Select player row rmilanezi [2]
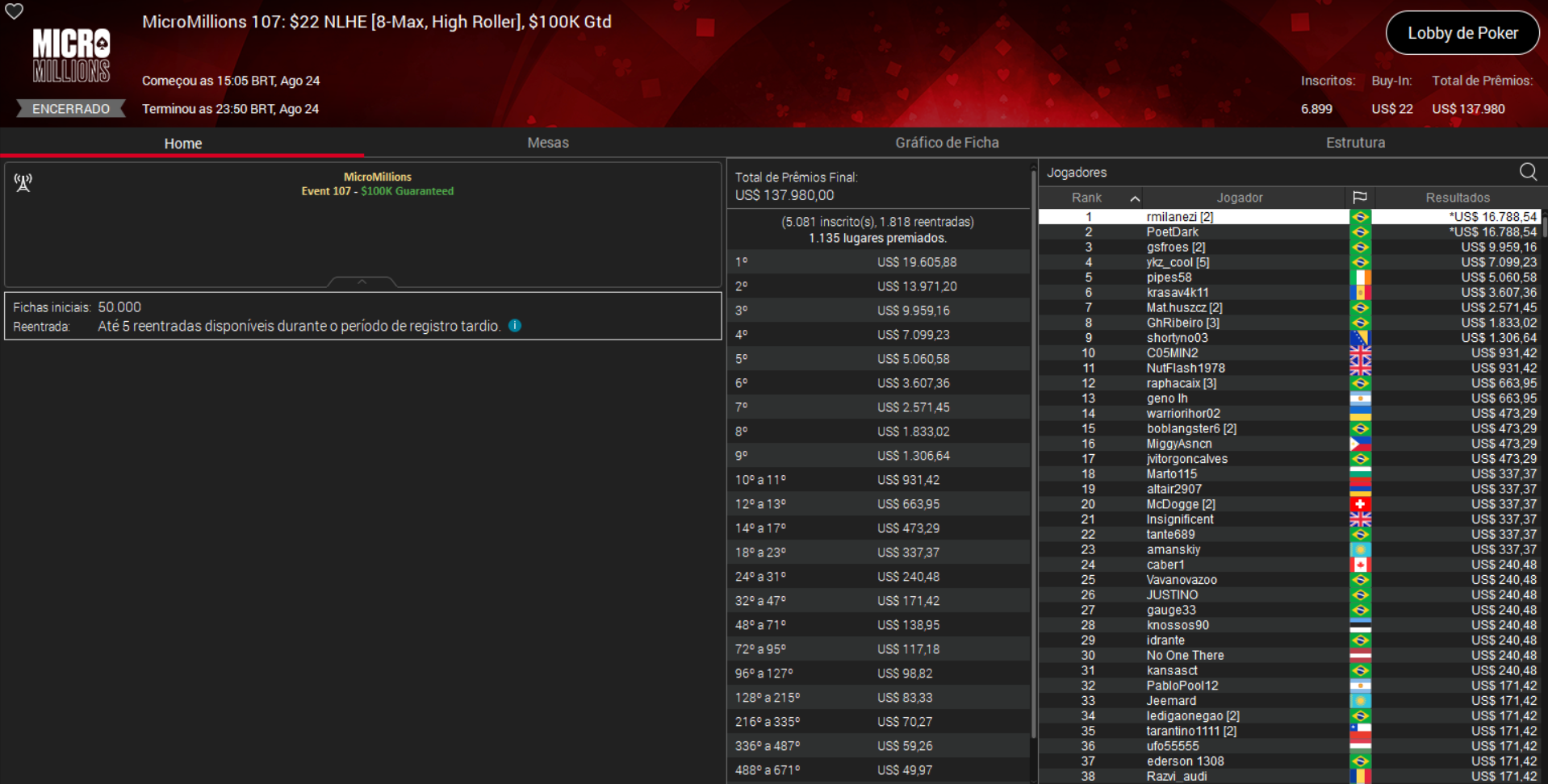 1290,217
